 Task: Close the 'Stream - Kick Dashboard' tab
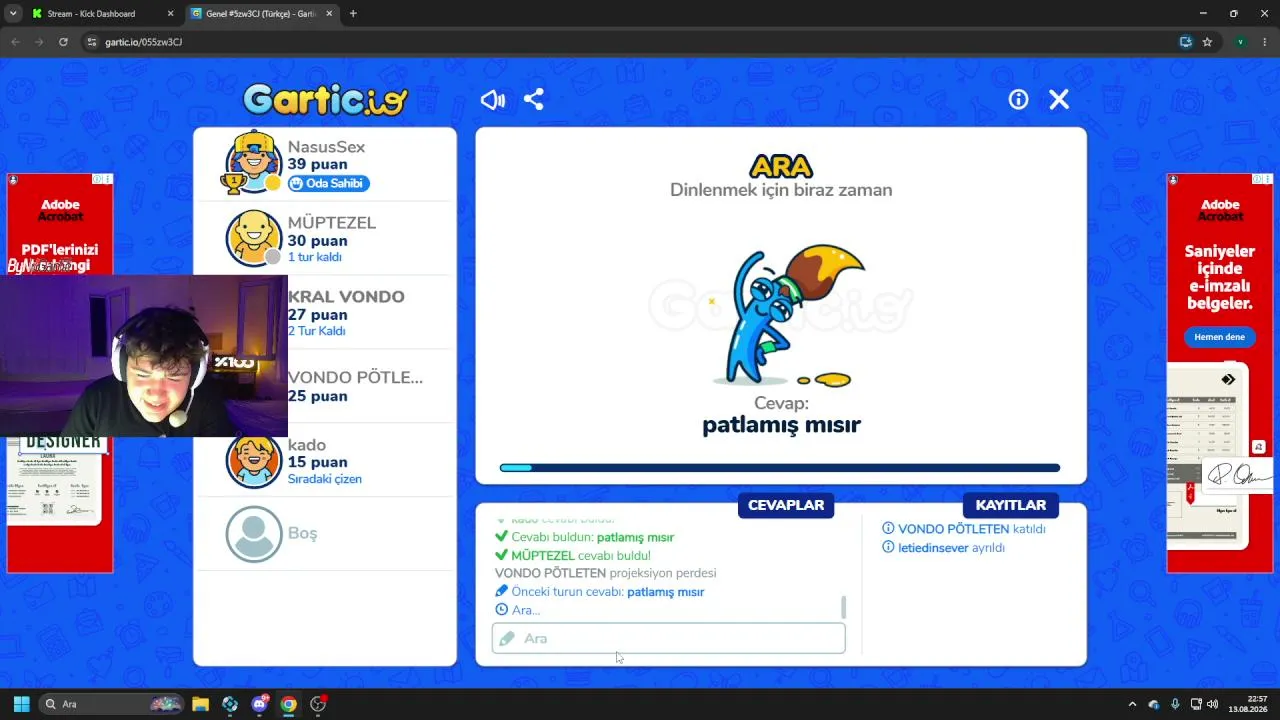pos(170,14)
